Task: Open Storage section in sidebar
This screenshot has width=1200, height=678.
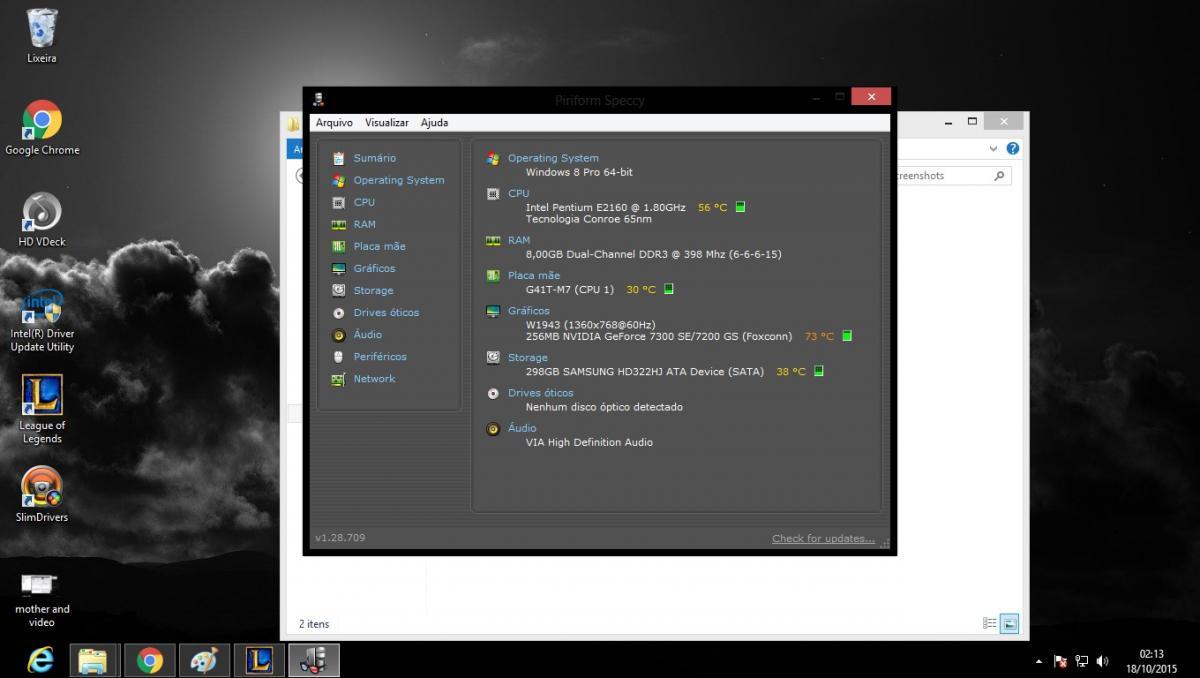Action: 373,290
